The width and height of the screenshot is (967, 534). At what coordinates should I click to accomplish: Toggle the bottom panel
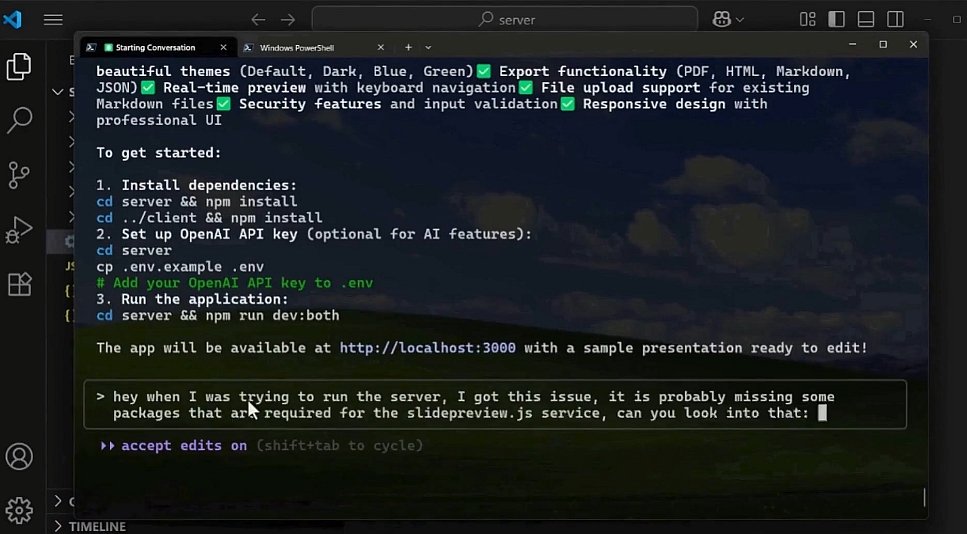coord(866,20)
